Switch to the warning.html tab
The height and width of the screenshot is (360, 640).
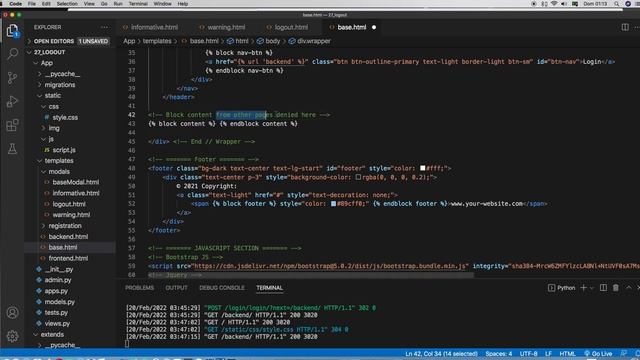(226, 27)
